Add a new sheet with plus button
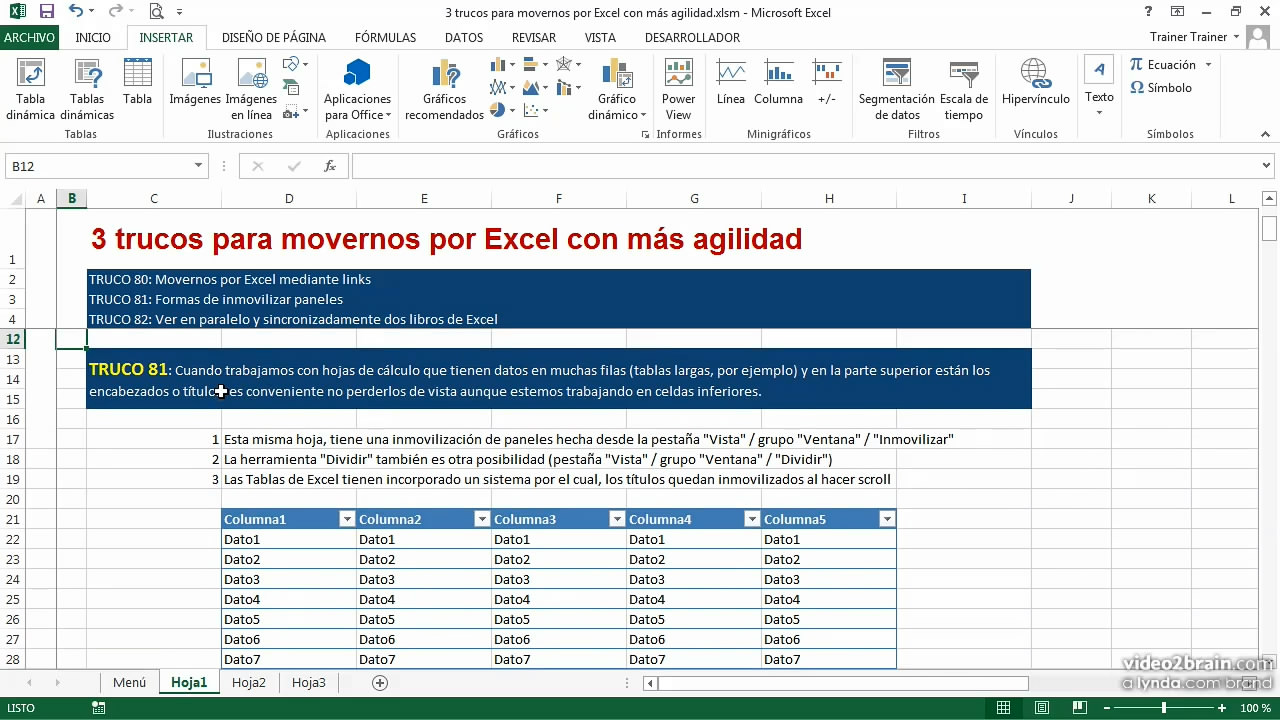 (379, 683)
